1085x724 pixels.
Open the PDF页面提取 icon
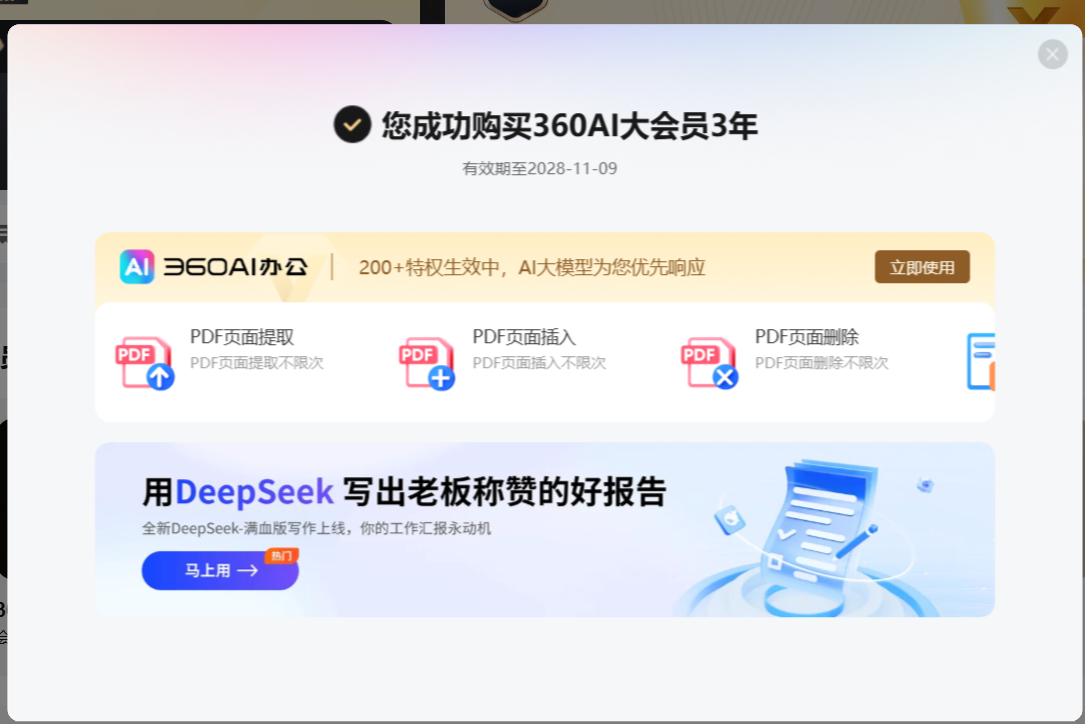[x=145, y=363]
